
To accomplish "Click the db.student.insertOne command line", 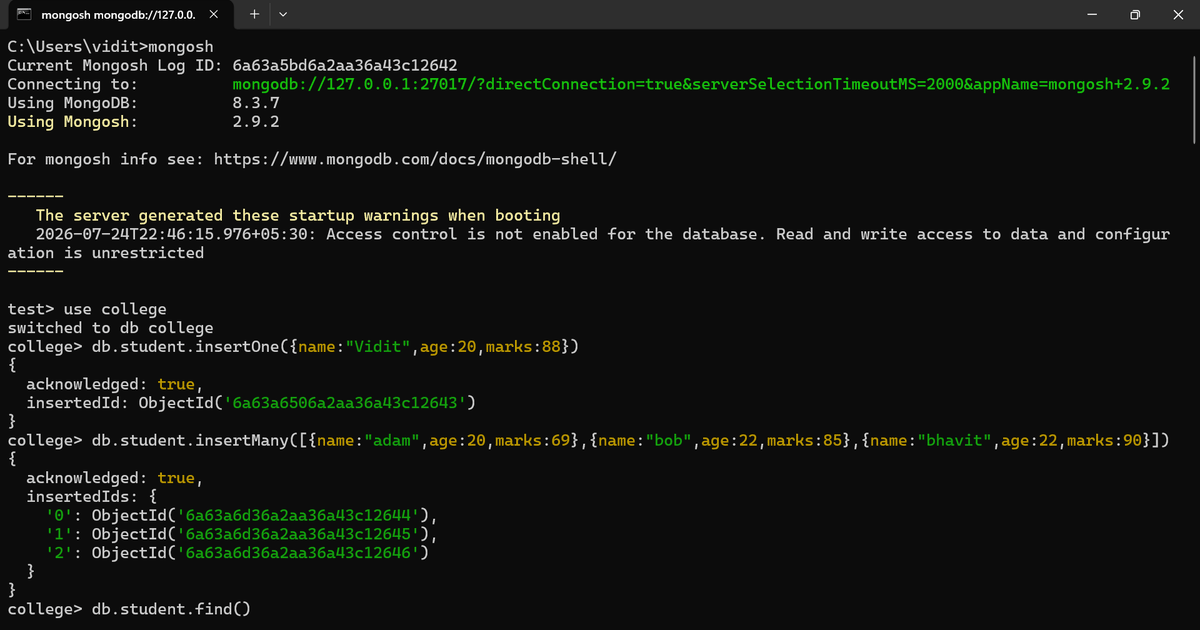I will pyautogui.click(x=294, y=347).
